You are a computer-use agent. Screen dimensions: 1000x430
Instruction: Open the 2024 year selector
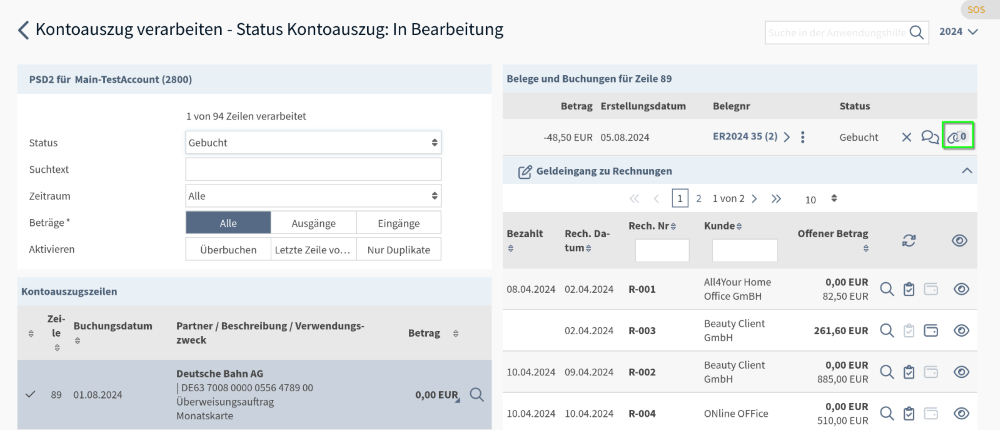[958, 32]
